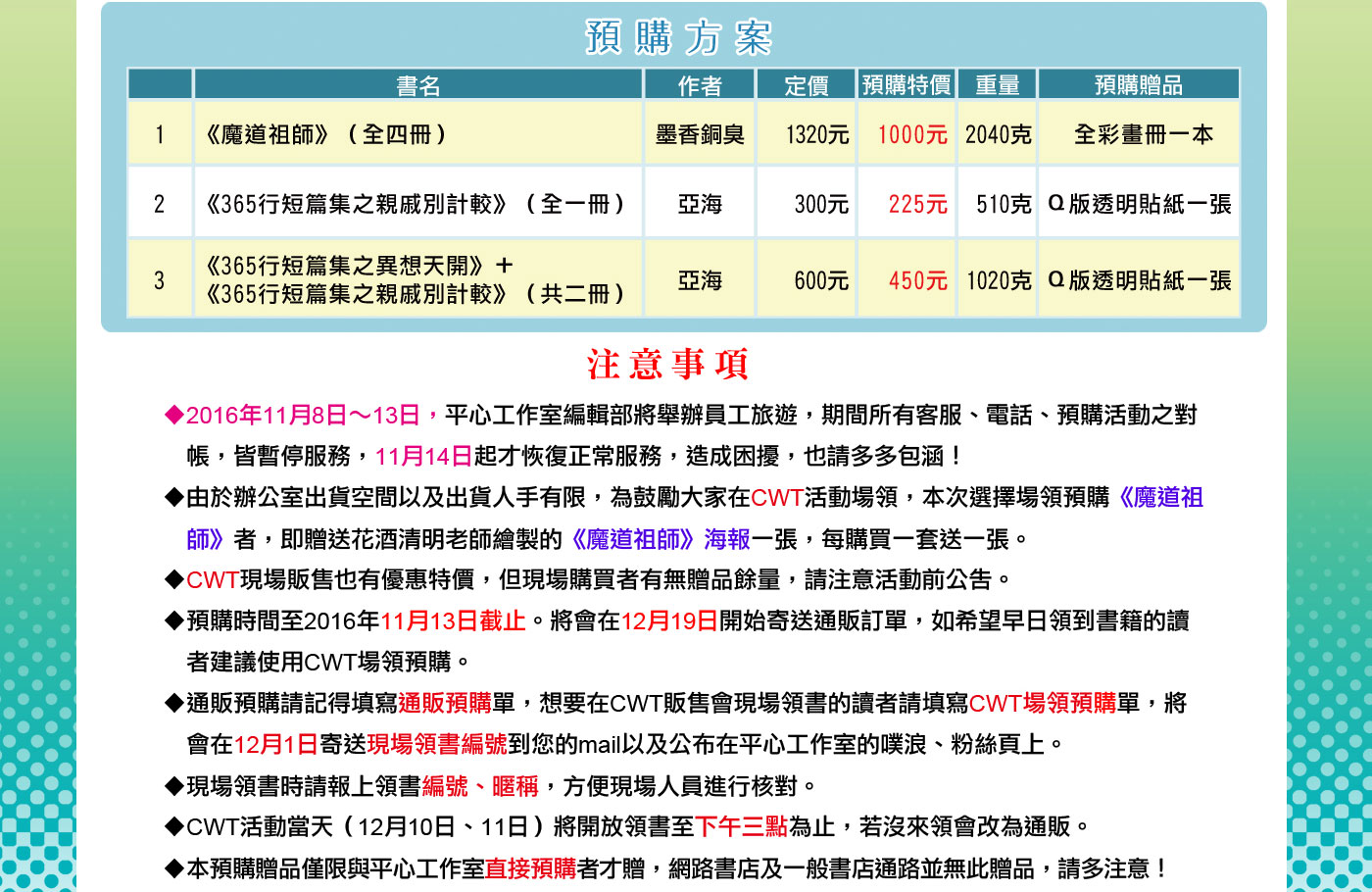
Task: Click the red 1000元 preorder price
Action: tap(911, 134)
